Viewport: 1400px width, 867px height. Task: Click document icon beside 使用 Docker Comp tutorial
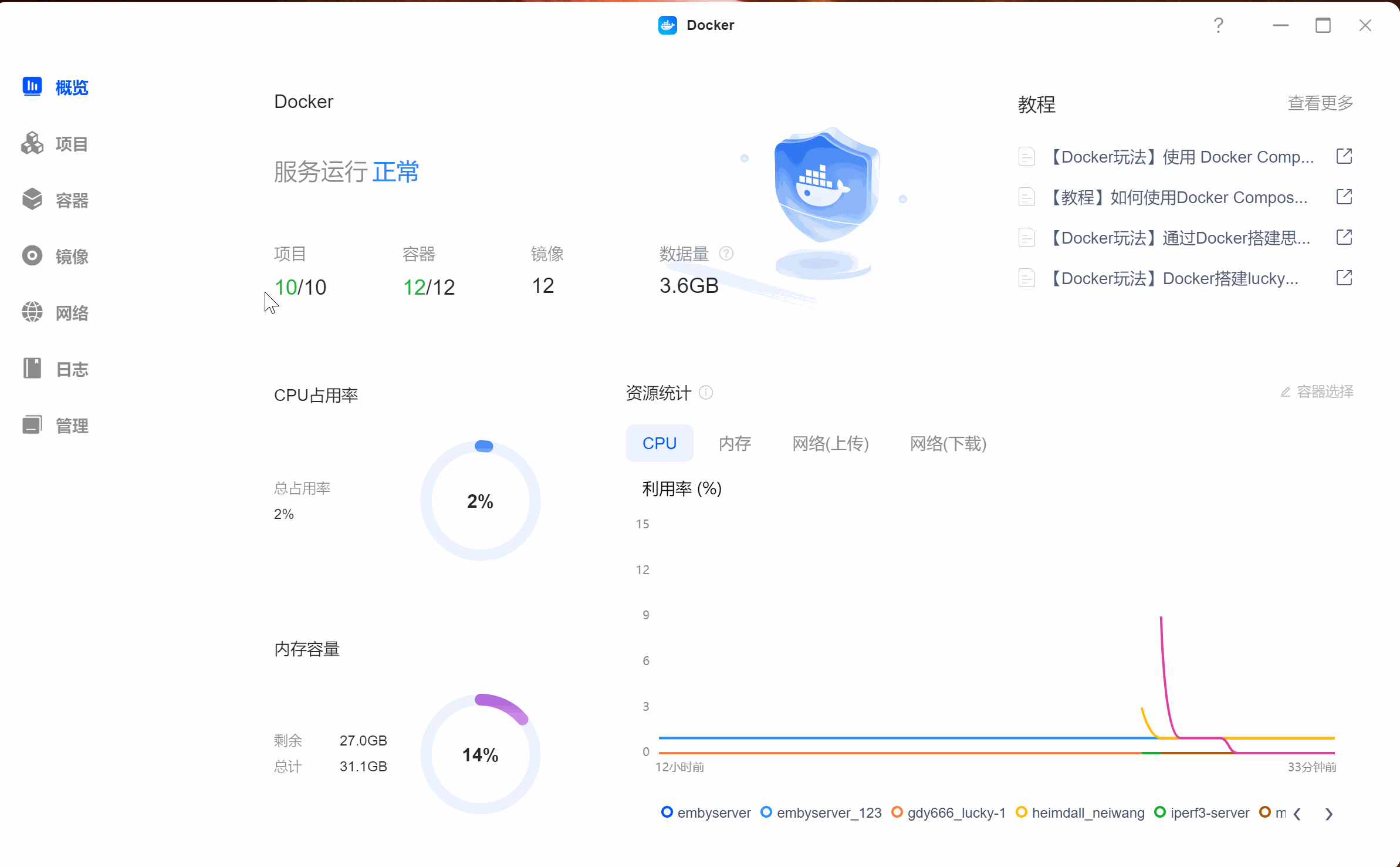1027,156
